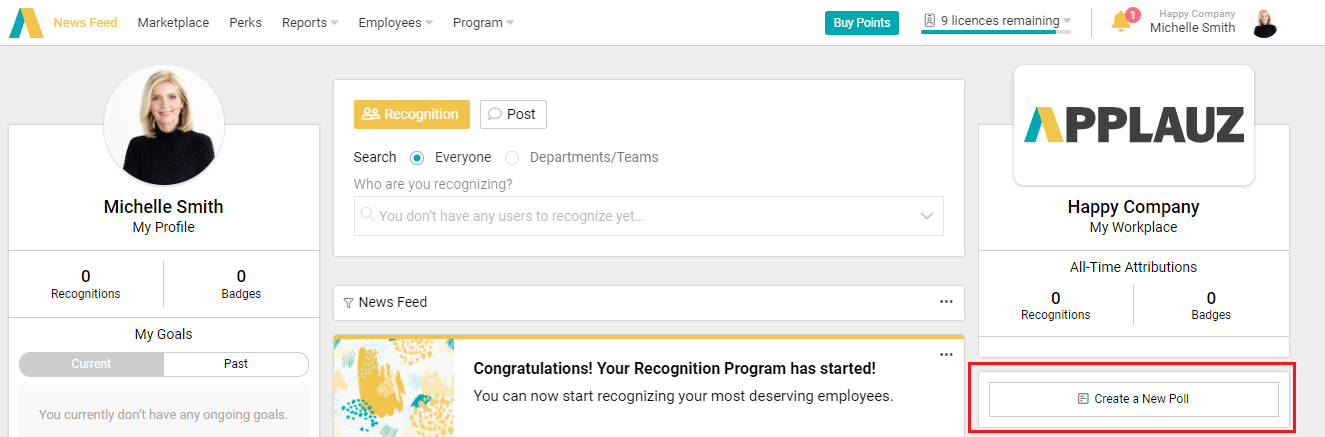The image size is (1325, 437).
Task: Click the Create a New Poll icon
Action: tap(1083, 399)
